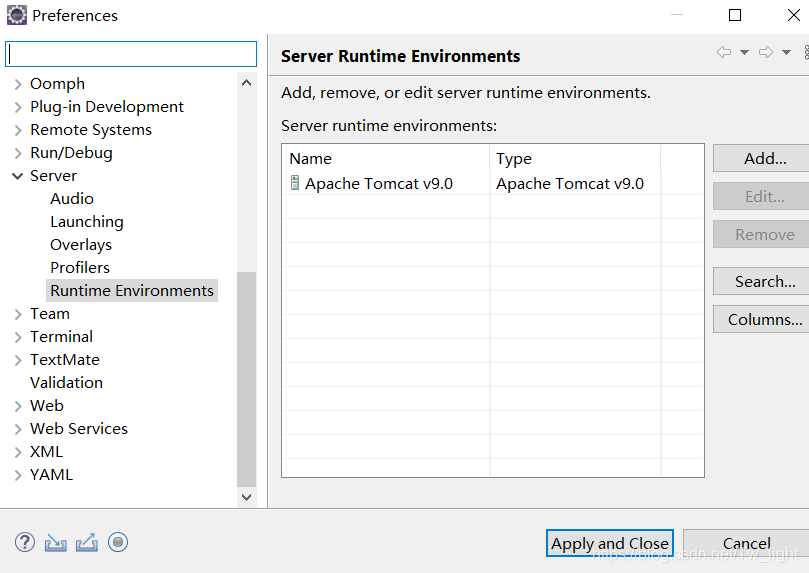Select Runtime Environments tree item
Viewport: 809px width, 573px height.
click(x=132, y=290)
